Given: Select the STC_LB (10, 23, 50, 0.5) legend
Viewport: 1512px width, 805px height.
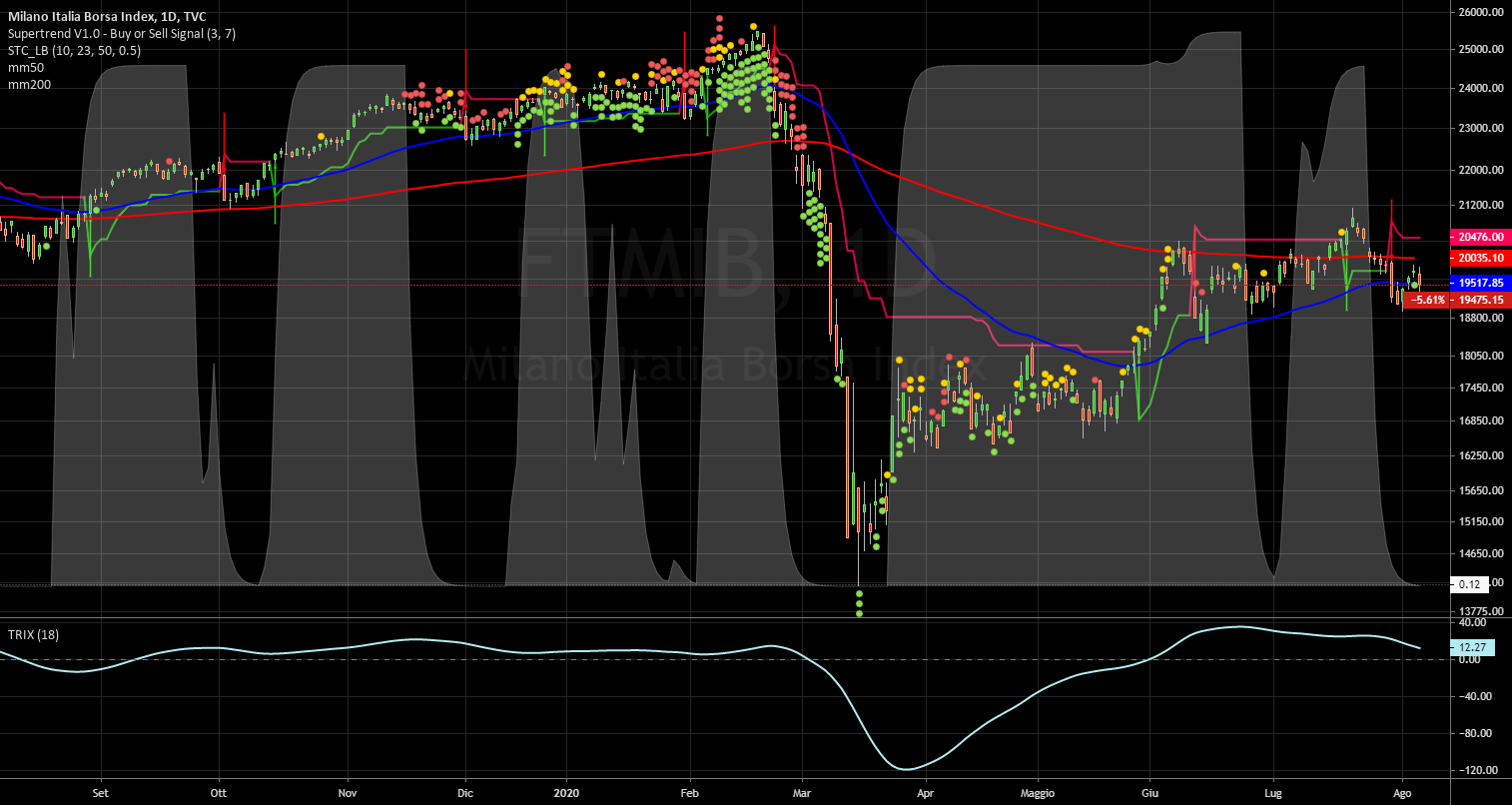Looking at the screenshot, I should tap(74, 50).
